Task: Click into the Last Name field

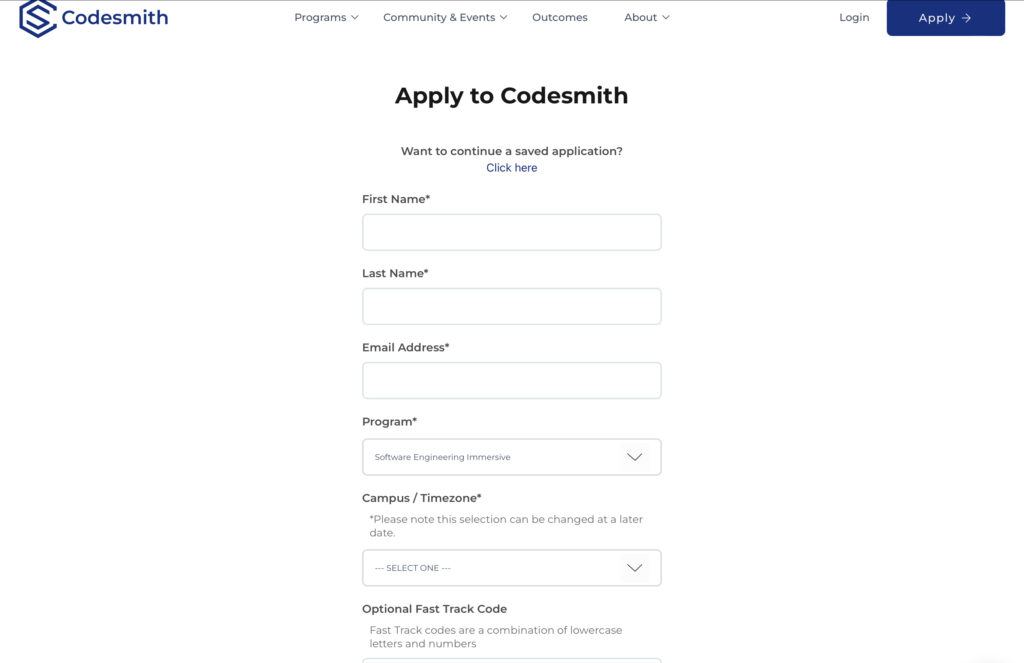Action: point(511,306)
